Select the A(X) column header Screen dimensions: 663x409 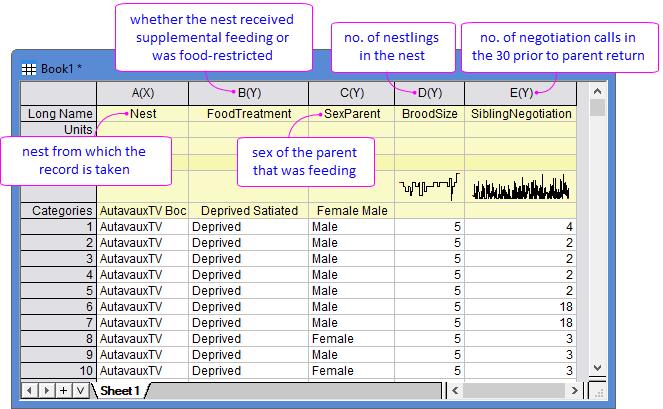[142, 93]
